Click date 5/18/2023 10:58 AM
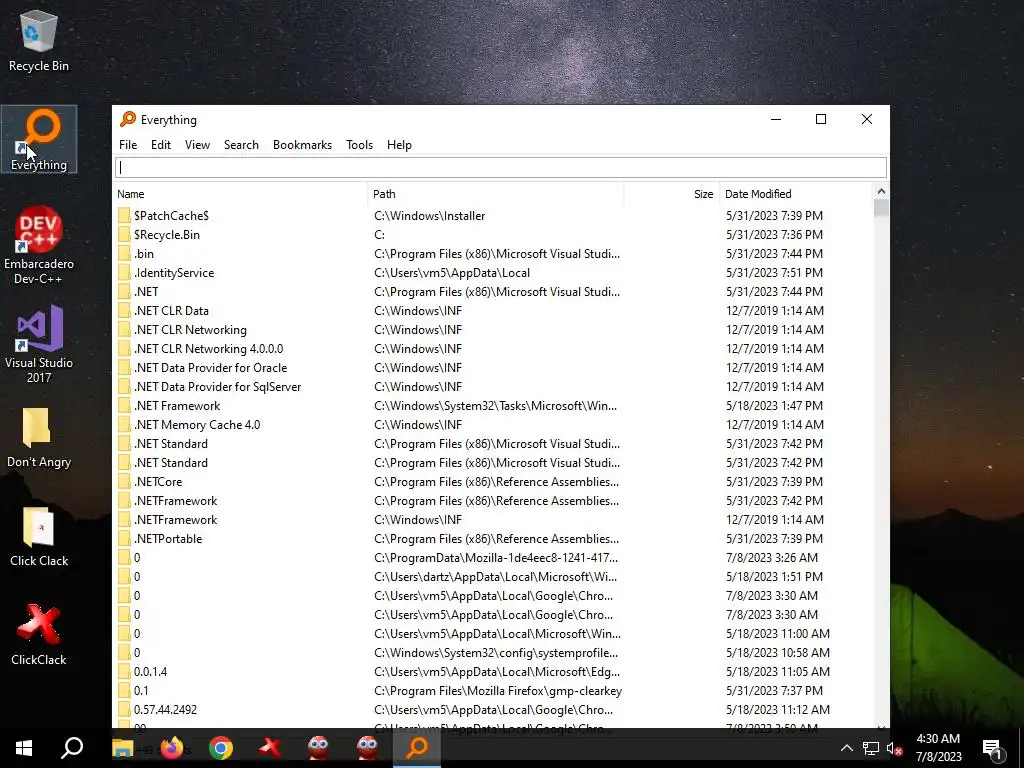The width and height of the screenshot is (1024, 768). point(778,652)
